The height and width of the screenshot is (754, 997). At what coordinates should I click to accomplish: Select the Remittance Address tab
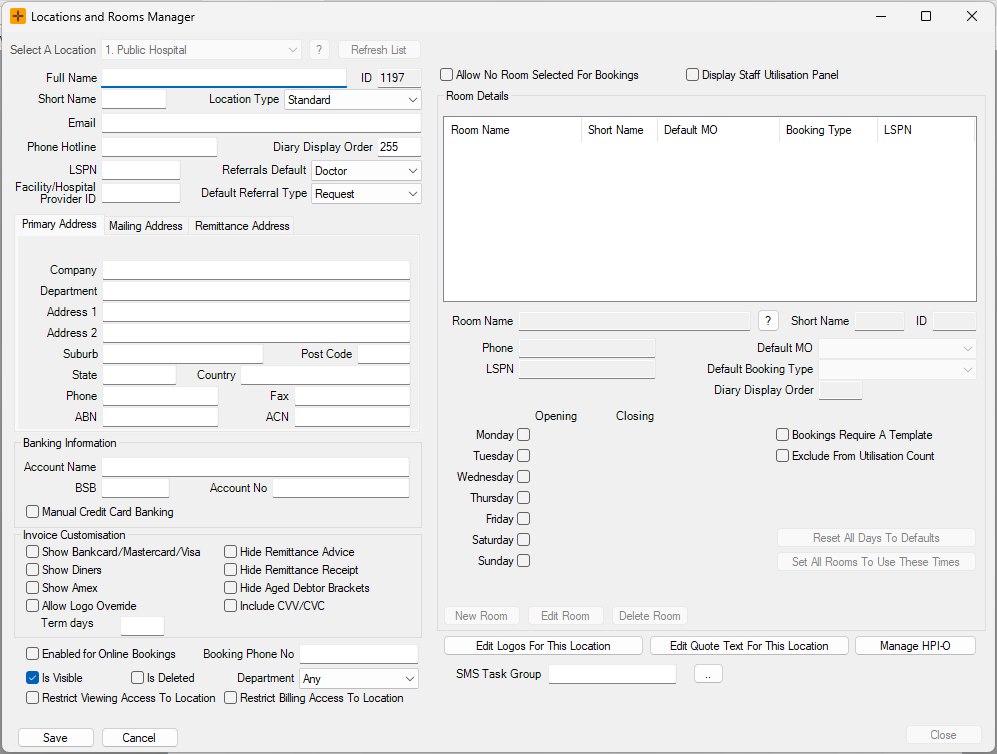pyautogui.click(x=242, y=226)
